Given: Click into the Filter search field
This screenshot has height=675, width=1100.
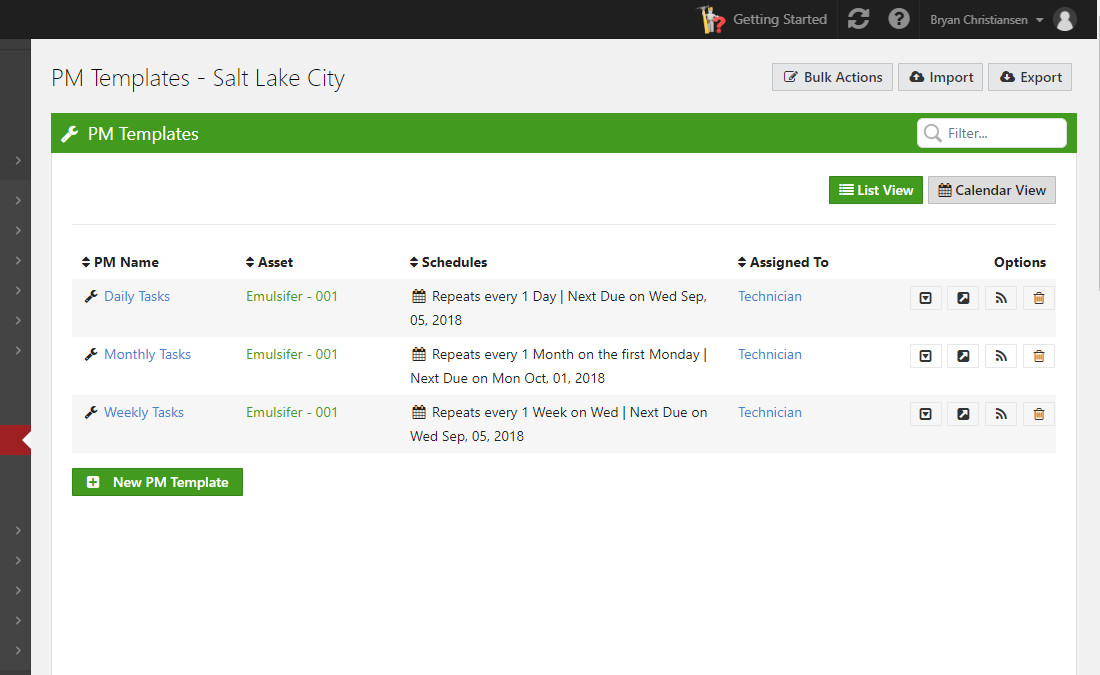Looking at the screenshot, I should (1000, 133).
